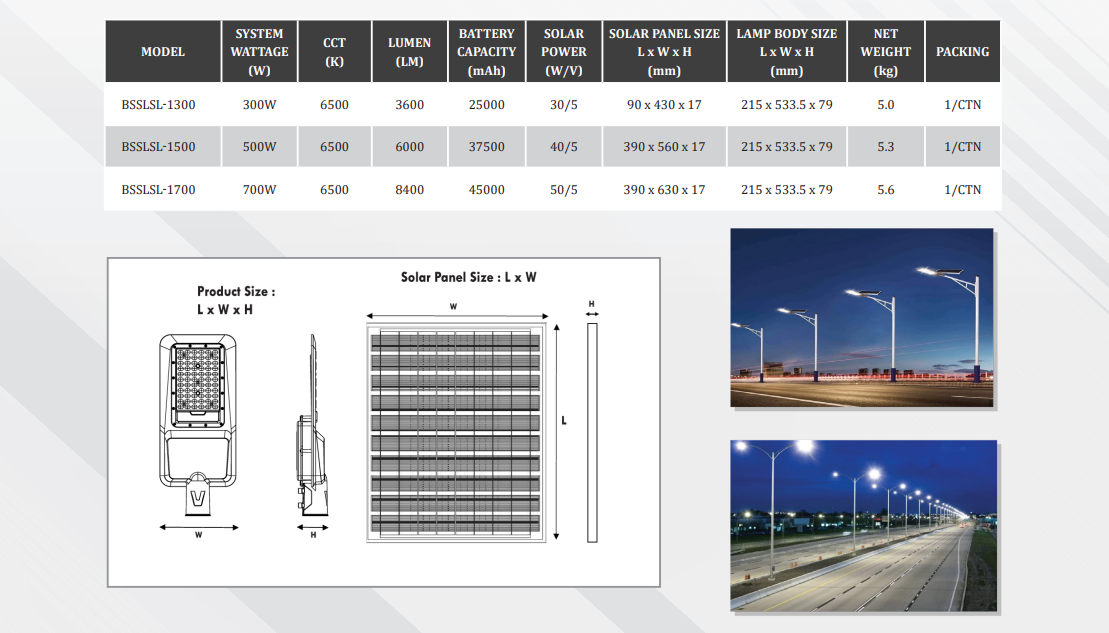Viewport: 1109px width, 633px height.
Task: Click the thin solar panel side-profile drawing
Action: pos(591,432)
